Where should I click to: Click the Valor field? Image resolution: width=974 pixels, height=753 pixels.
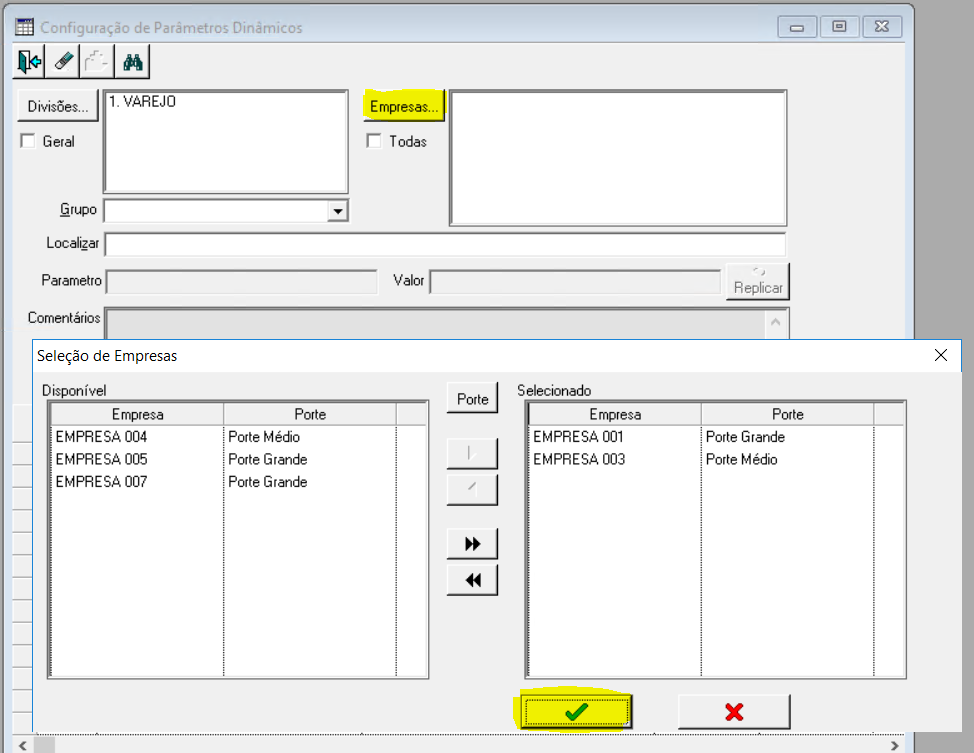tap(575, 281)
